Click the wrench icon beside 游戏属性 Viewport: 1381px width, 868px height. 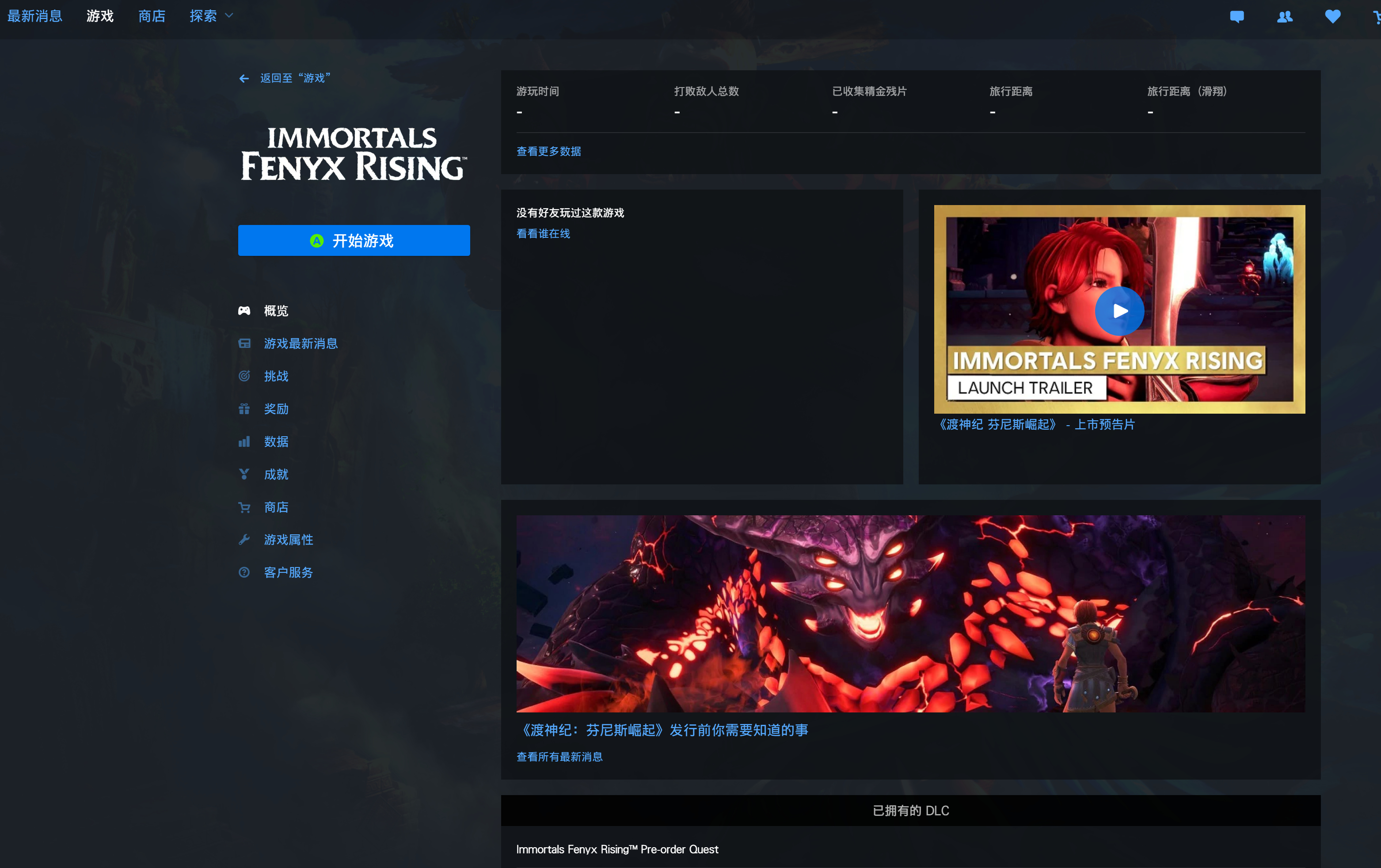pos(244,539)
